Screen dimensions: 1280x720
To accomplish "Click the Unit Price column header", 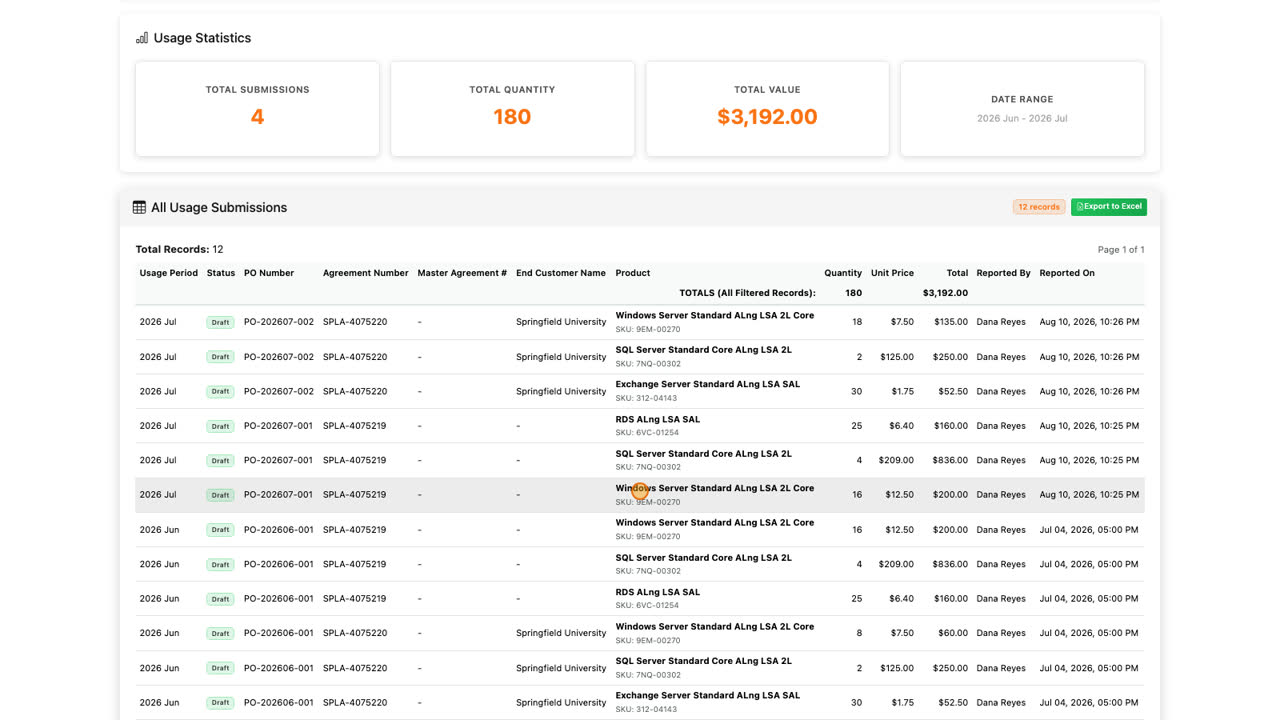I will coord(892,273).
